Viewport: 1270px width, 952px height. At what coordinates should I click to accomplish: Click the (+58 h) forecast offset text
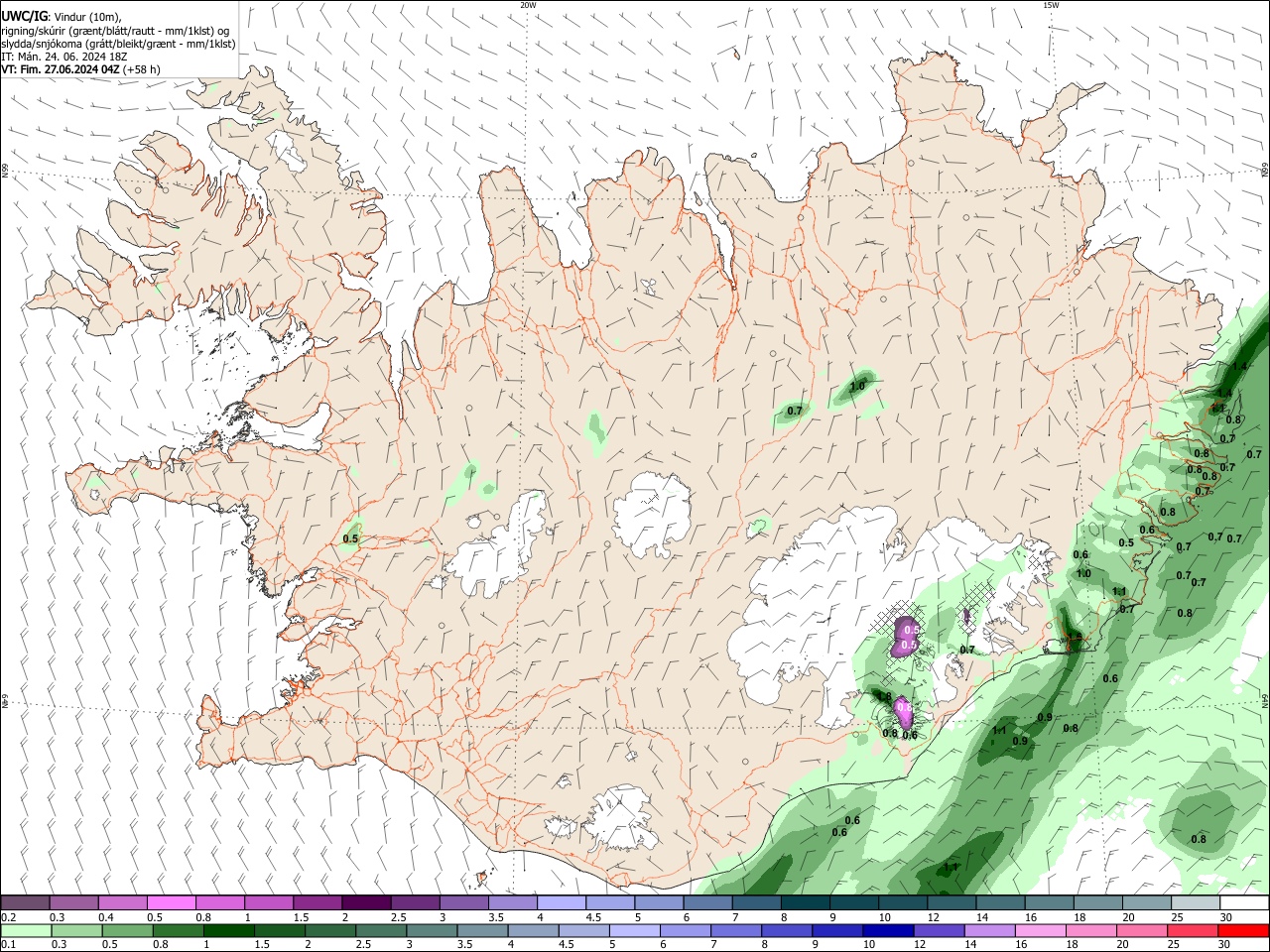143,69
